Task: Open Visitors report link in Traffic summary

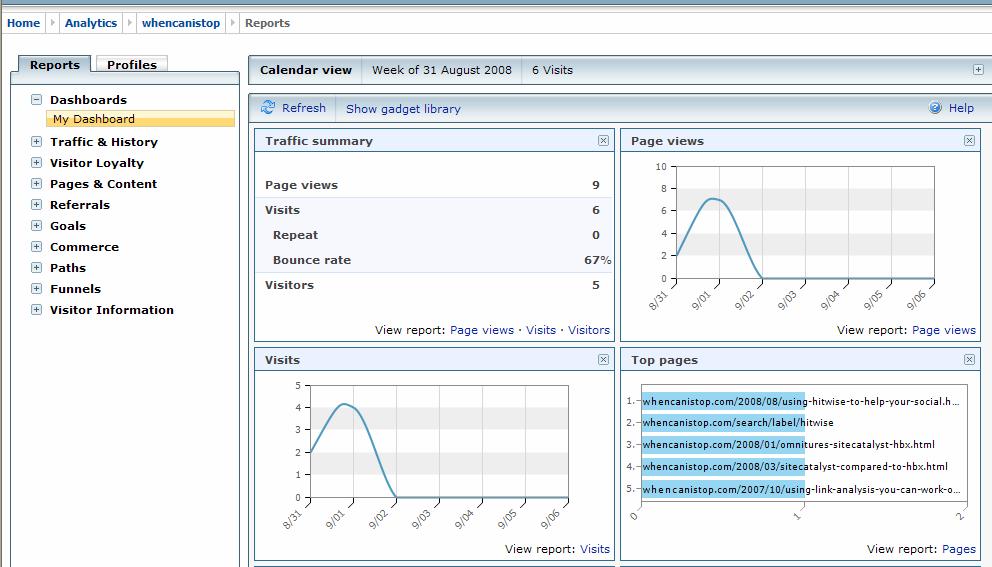Action: [x=588, y=330]
